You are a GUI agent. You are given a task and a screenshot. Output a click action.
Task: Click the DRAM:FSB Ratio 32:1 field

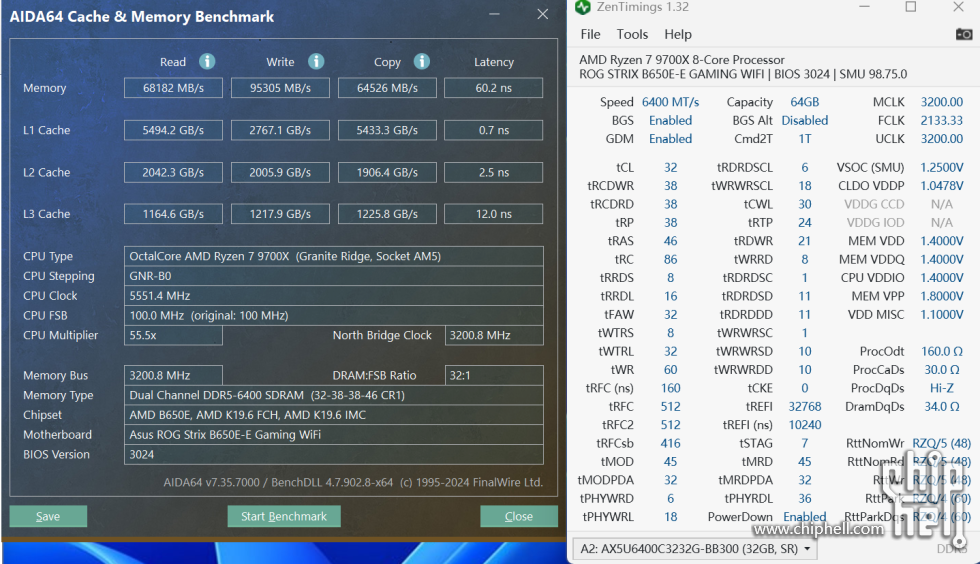click(494, 375)
